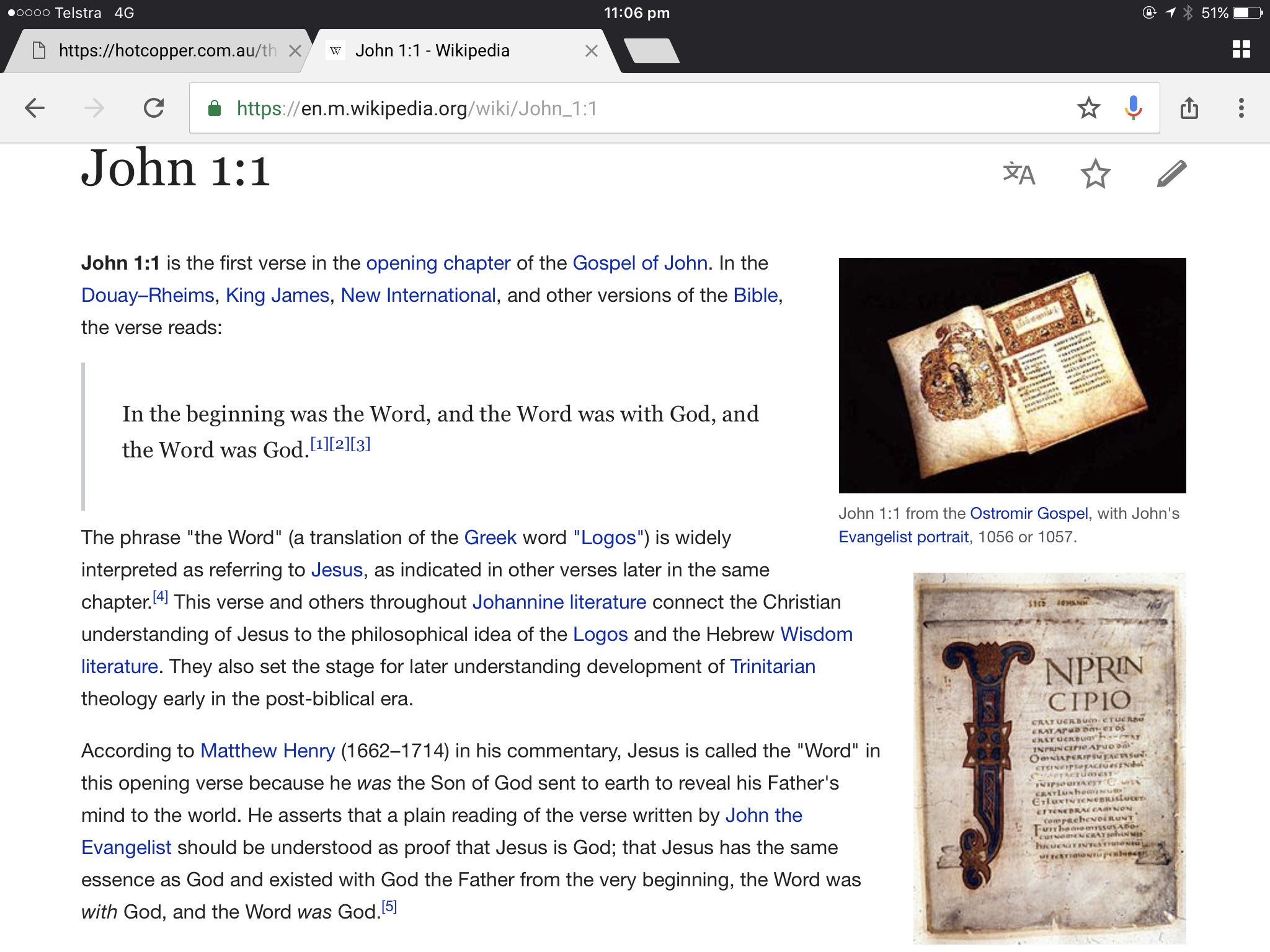1270x952 pixels.
Task: Enlarge the Ostromir Gospel manuscript photo
Action: pyautogui.click(x=1012, y=376)
